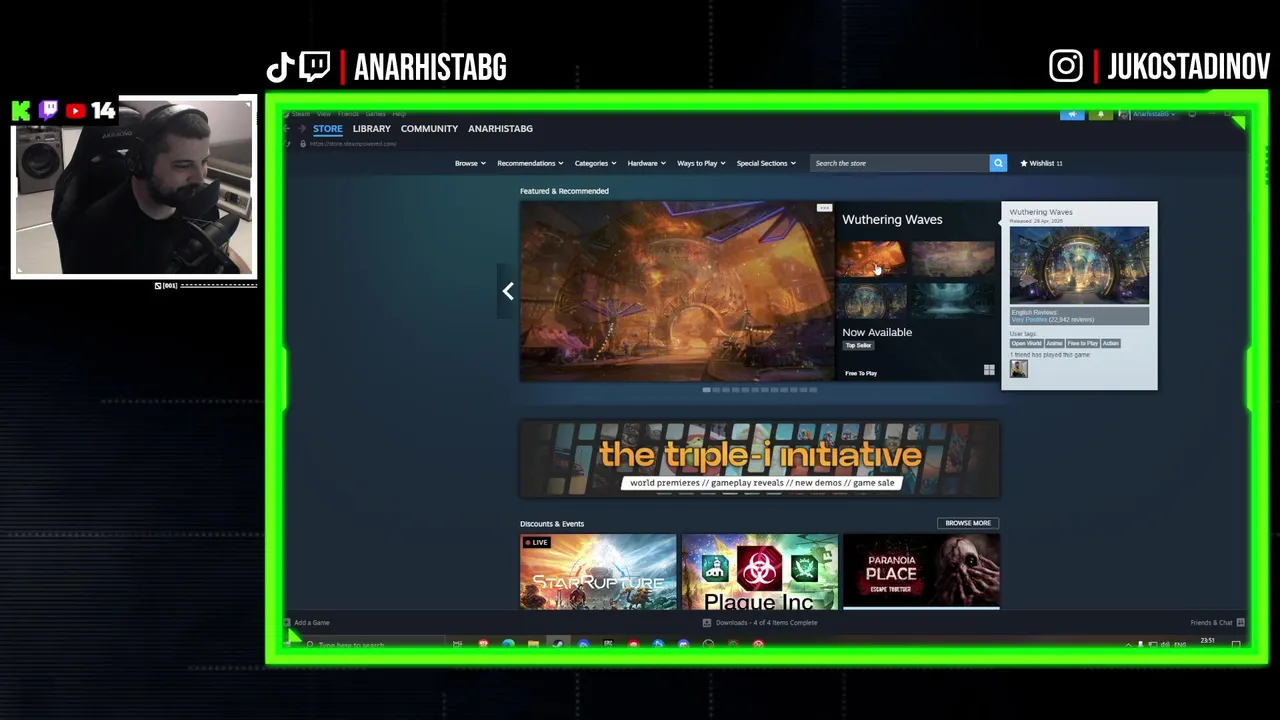Open the Edge browser taskbar icon
The width and height of the screenshot is (1280, 720).
[x=508, y=644]
